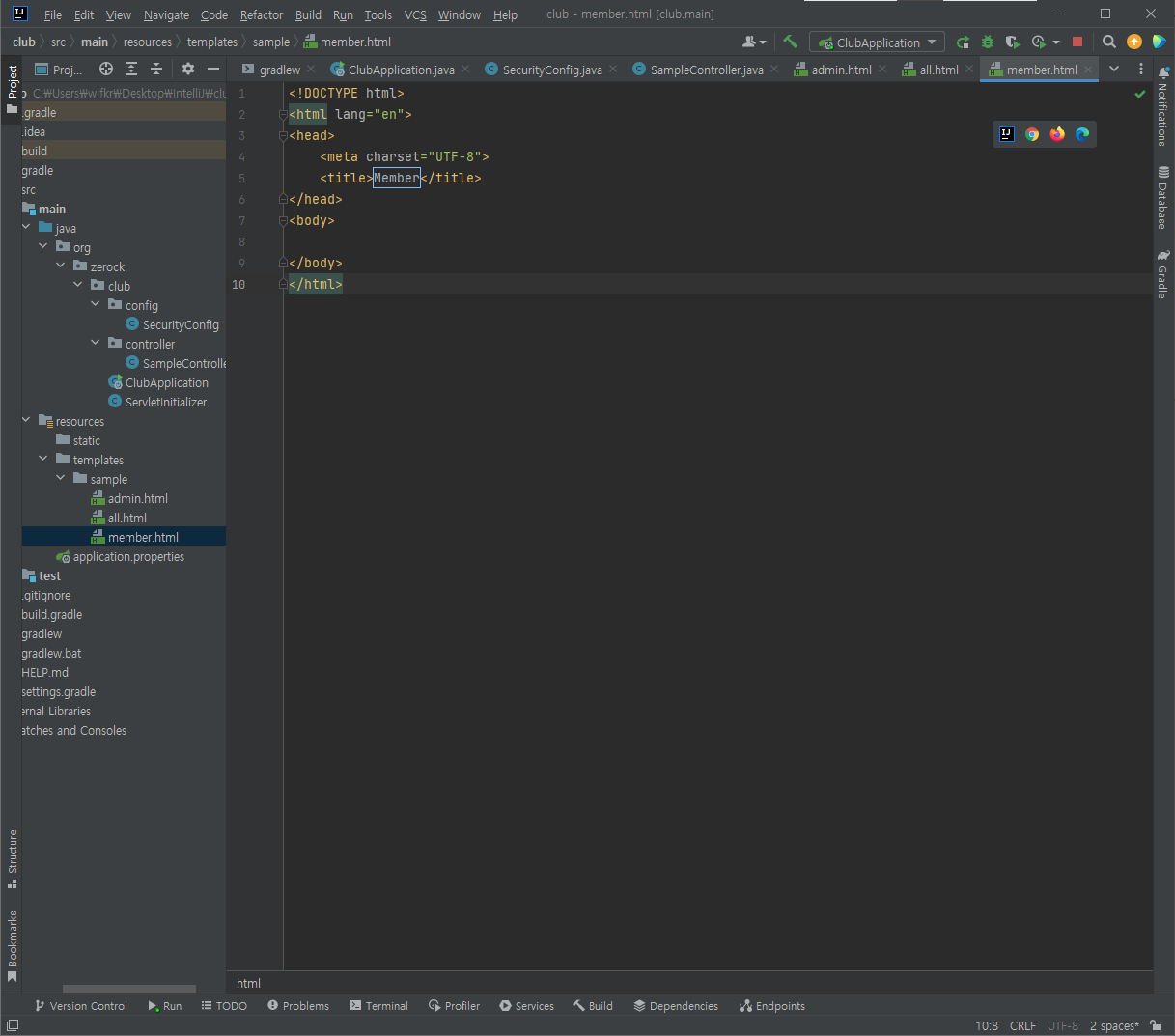Image resolution: width=1175 pixels, height=1036 pixels.
Task: Open the TODO tool window
Action: tap(224, 1006)
